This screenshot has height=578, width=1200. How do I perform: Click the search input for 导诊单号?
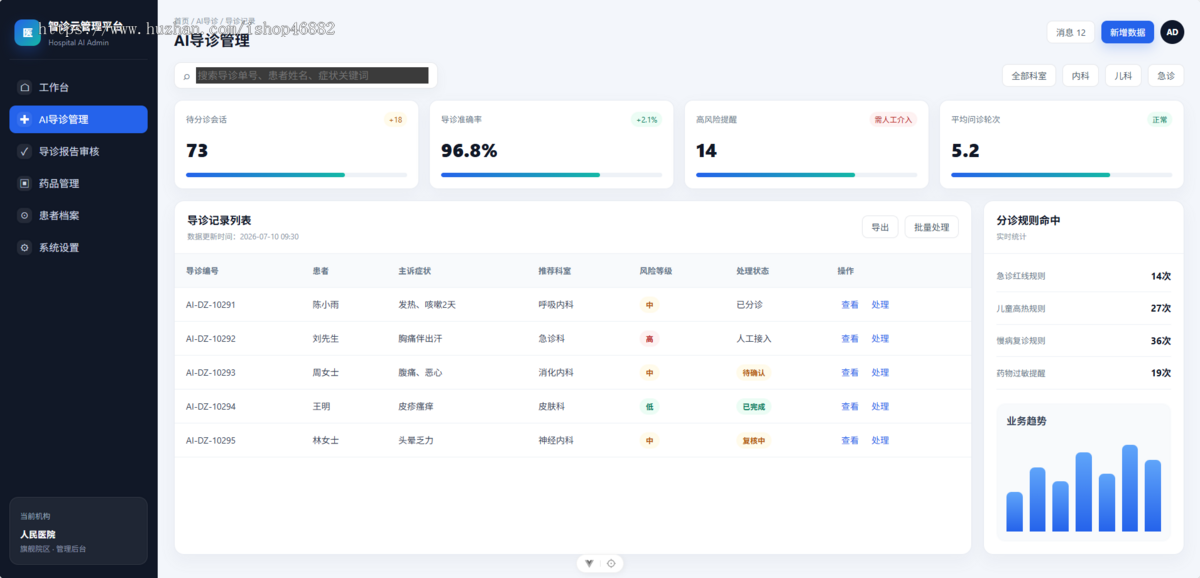[x=312, y=75]
